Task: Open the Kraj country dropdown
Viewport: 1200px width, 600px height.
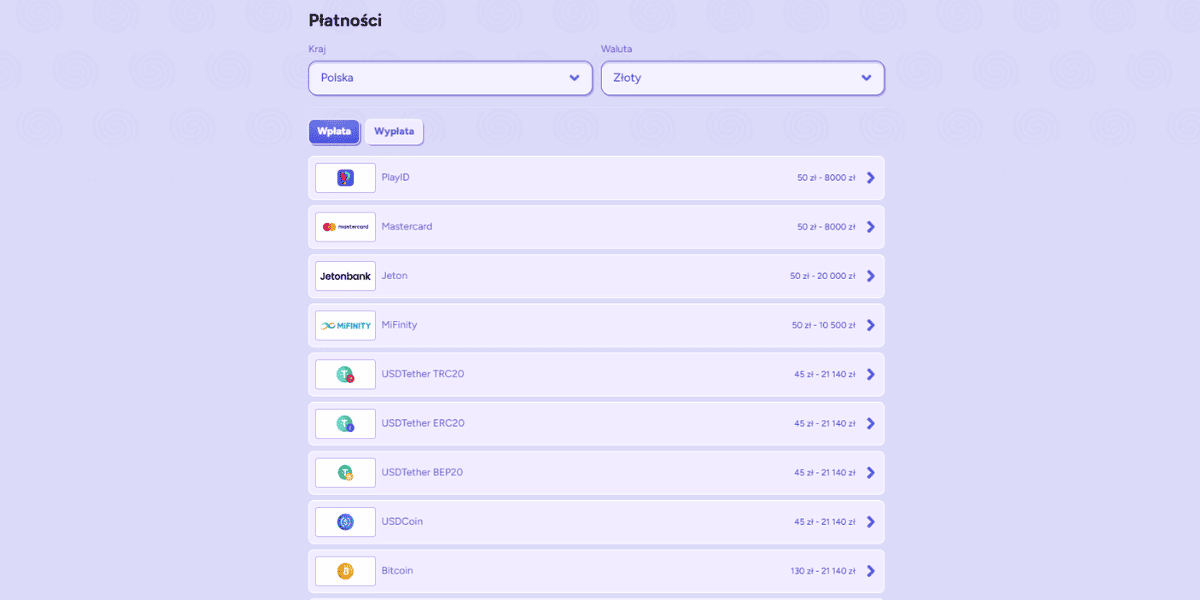Action: point(450,78)
